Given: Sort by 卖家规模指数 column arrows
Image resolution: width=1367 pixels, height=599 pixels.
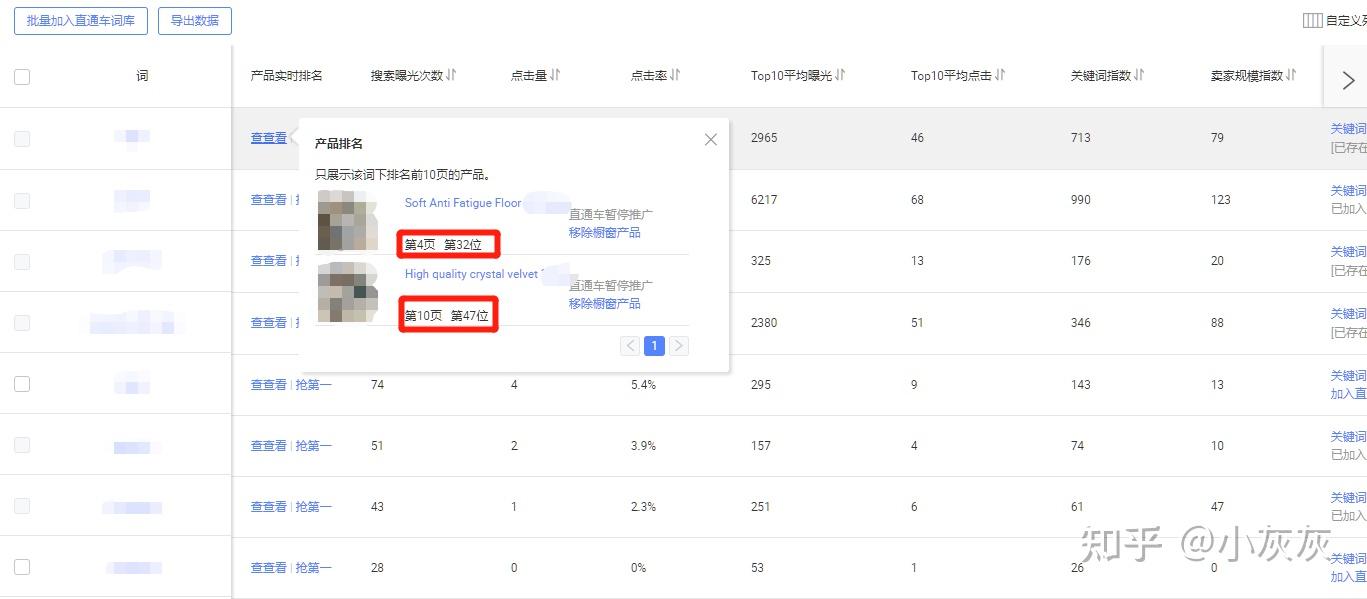Looking at the screenshot, I should pos(1291,75).
